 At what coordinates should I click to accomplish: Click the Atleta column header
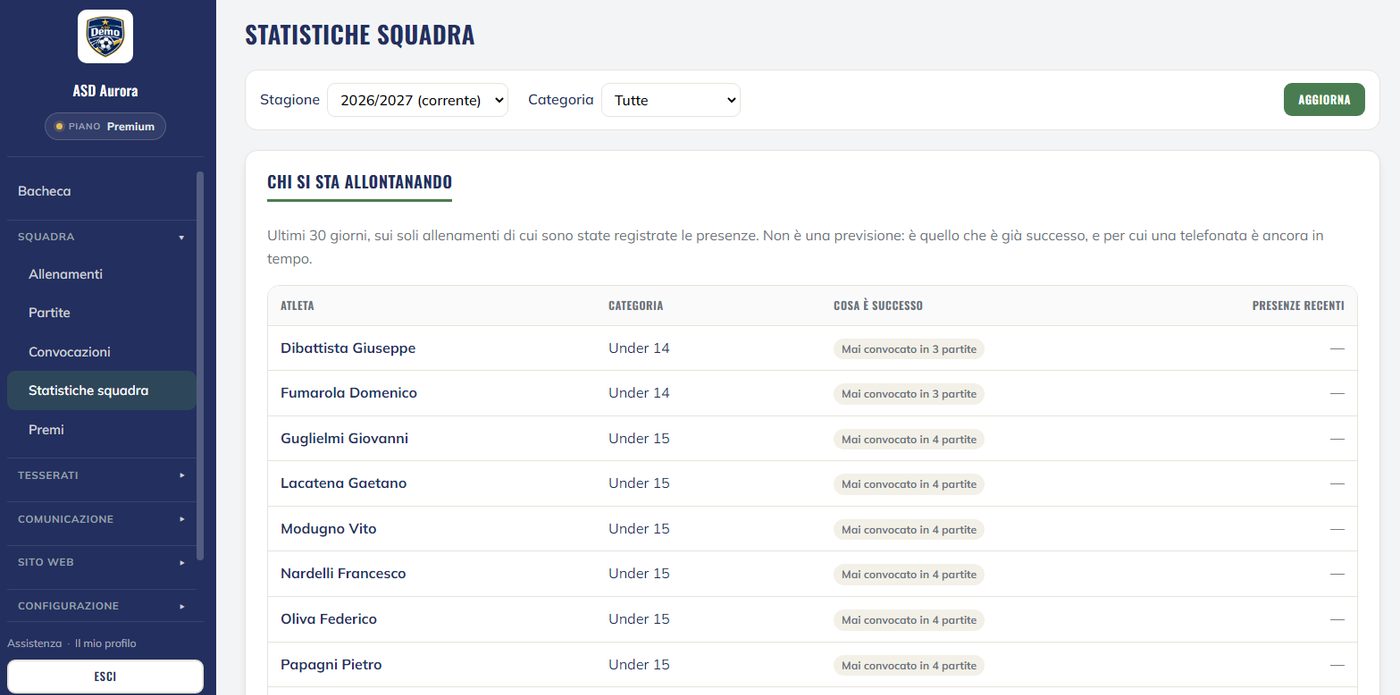(297, 306)
